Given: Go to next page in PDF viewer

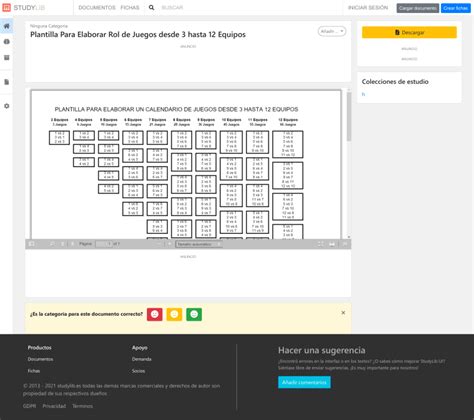Looking at the screenshot, I should click(x=72, y=244).
